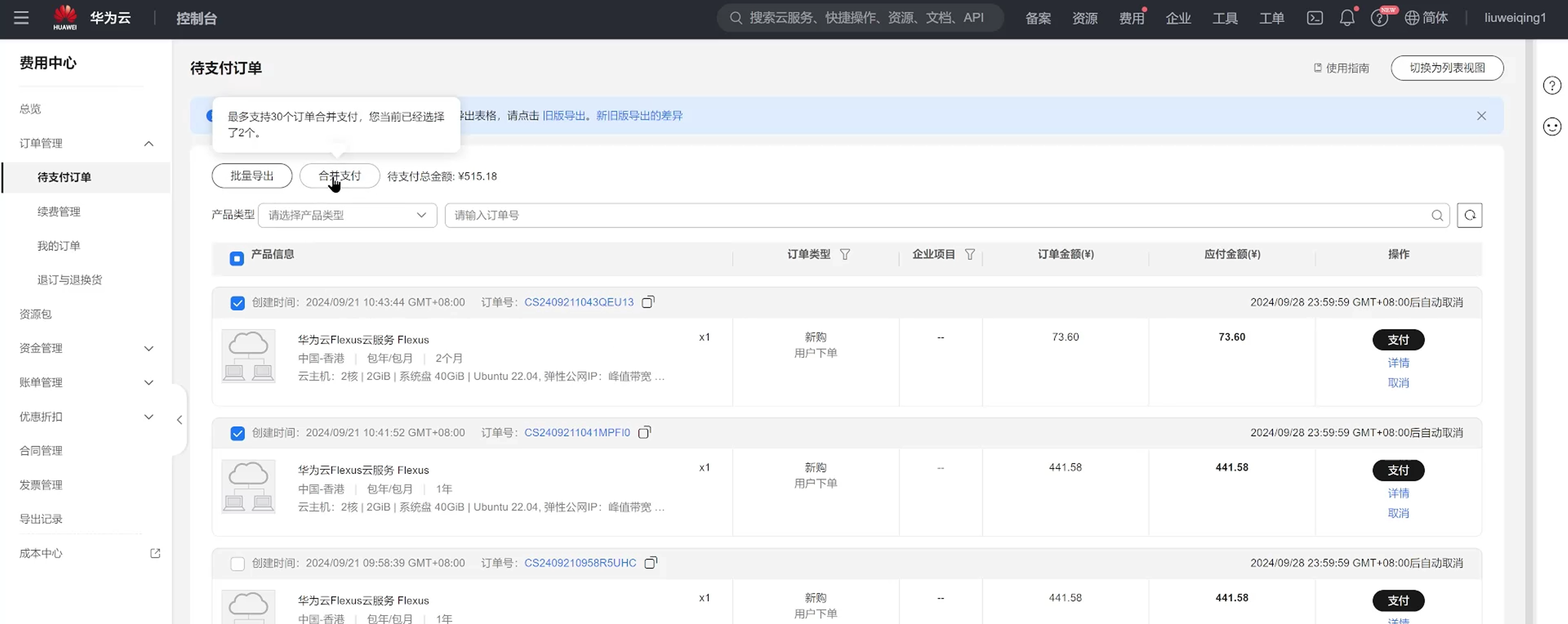
Task: Open the notifications bell icon
Action: (1346, 18)
